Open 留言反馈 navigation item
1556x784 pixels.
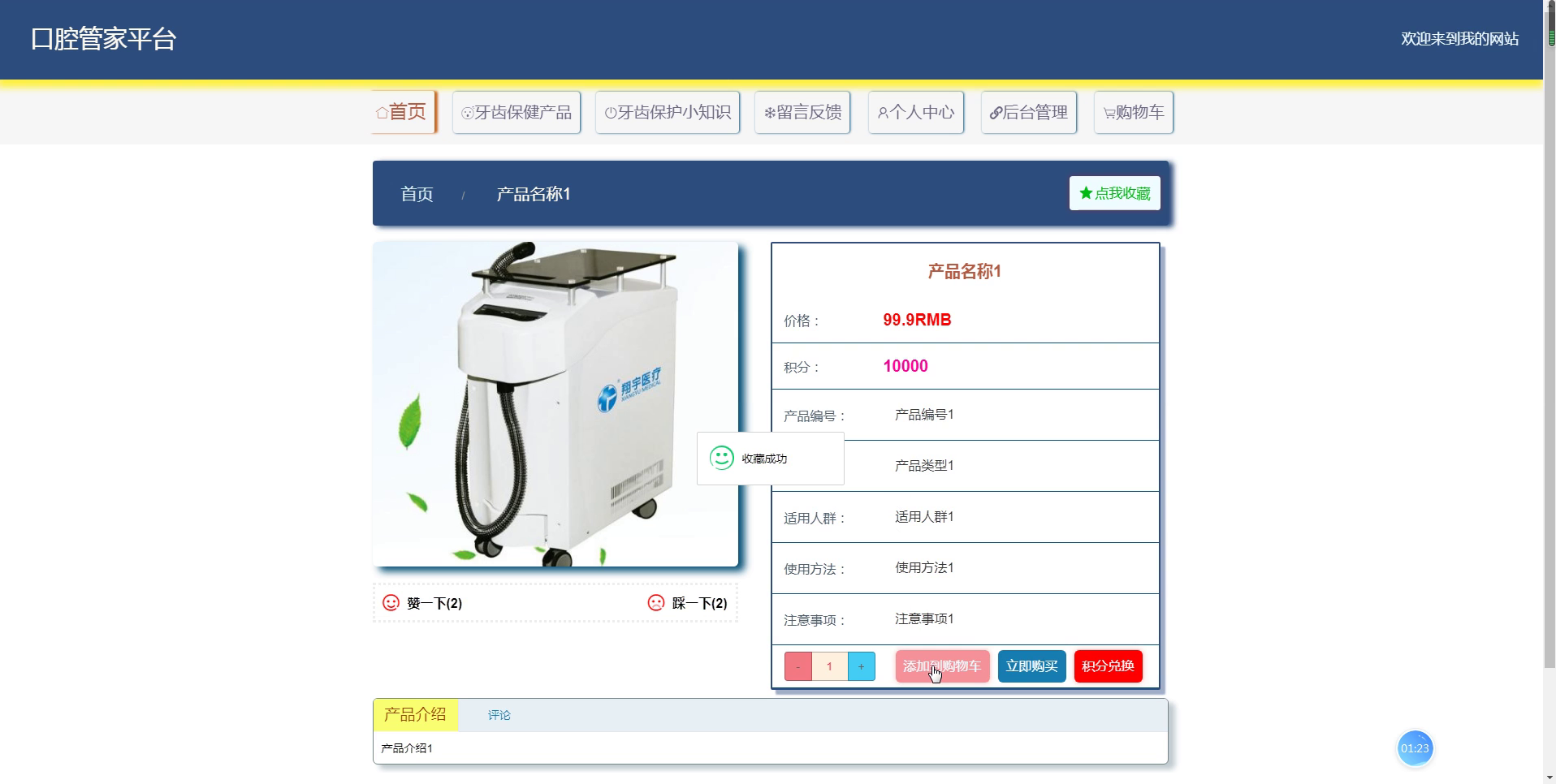pos(802,112)
